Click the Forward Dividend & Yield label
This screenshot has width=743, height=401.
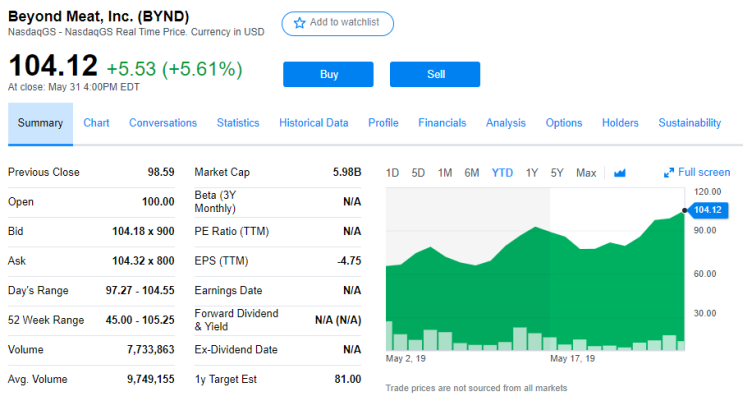coord(236,320)
